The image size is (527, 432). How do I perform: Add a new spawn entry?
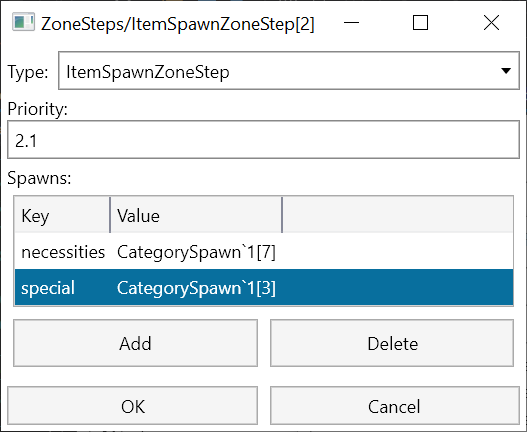pyautogui.click(x=135, y=343)
